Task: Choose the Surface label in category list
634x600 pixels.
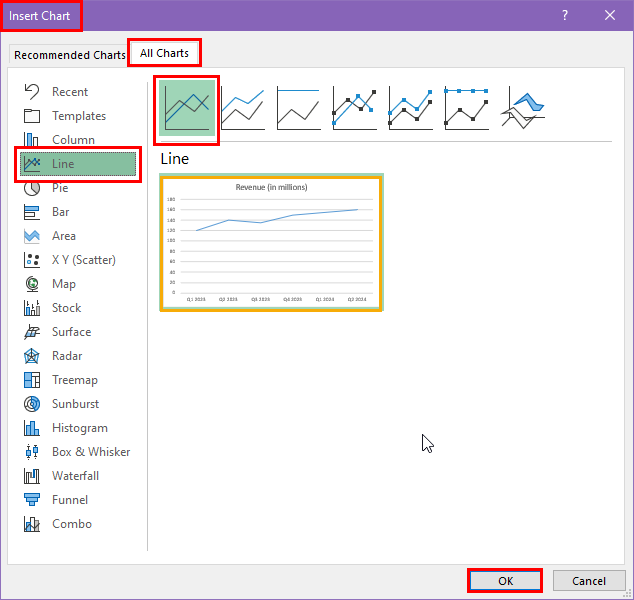Action: click(71, 332)
